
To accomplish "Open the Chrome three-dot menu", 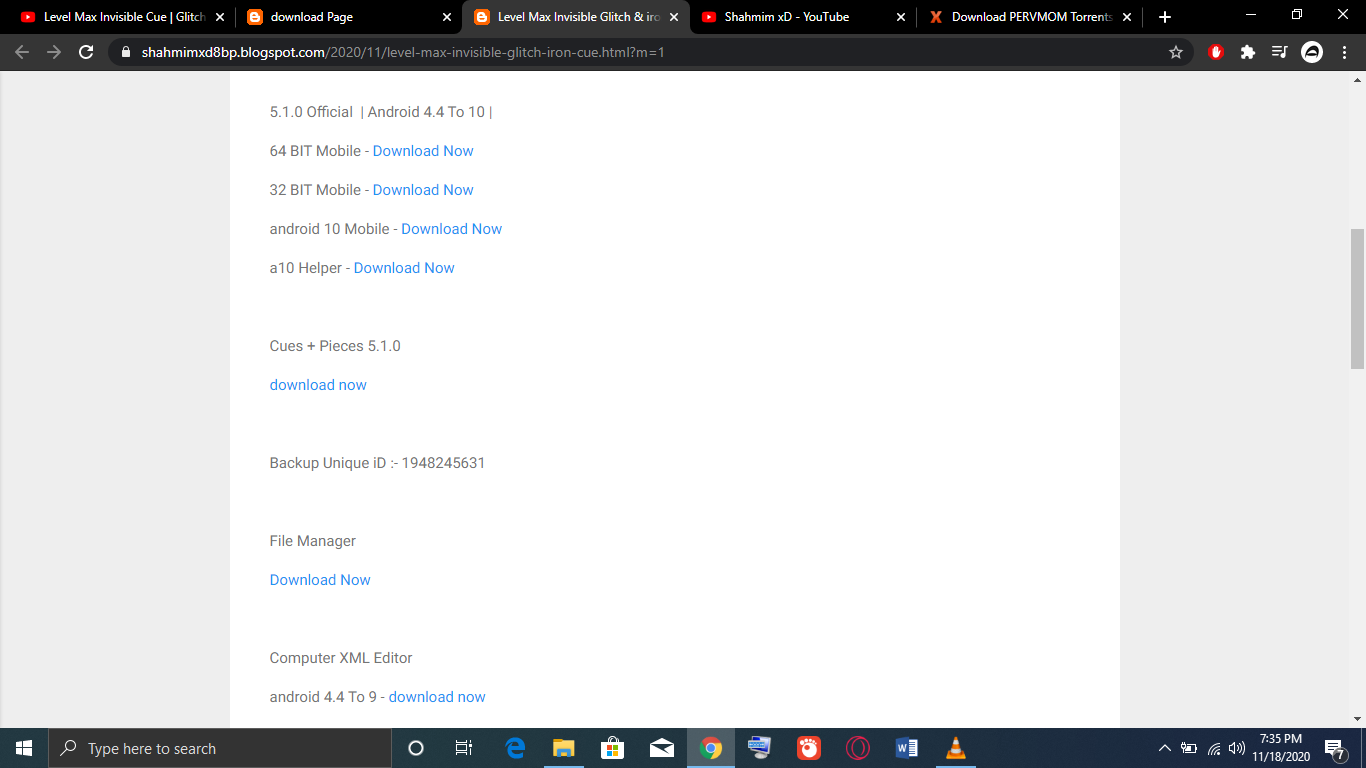I will tap(1345, 52).
